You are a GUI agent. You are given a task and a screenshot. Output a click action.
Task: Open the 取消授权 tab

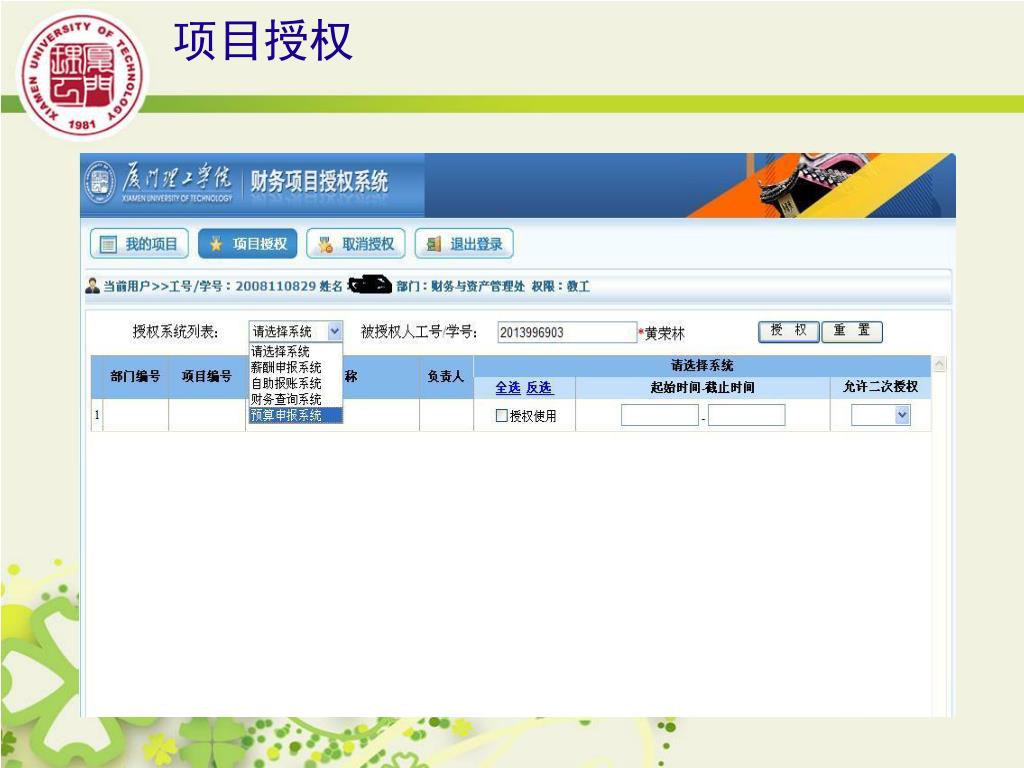coord(356,244)
